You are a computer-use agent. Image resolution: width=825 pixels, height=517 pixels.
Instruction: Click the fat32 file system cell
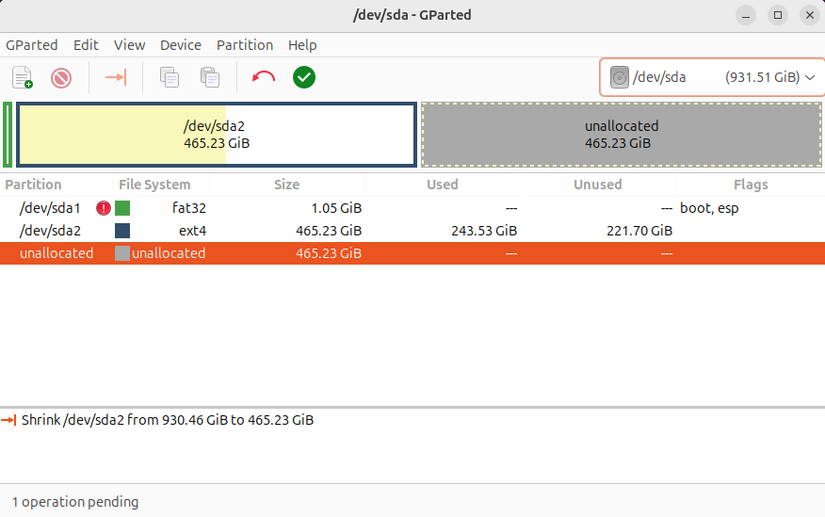click(189, 208)
